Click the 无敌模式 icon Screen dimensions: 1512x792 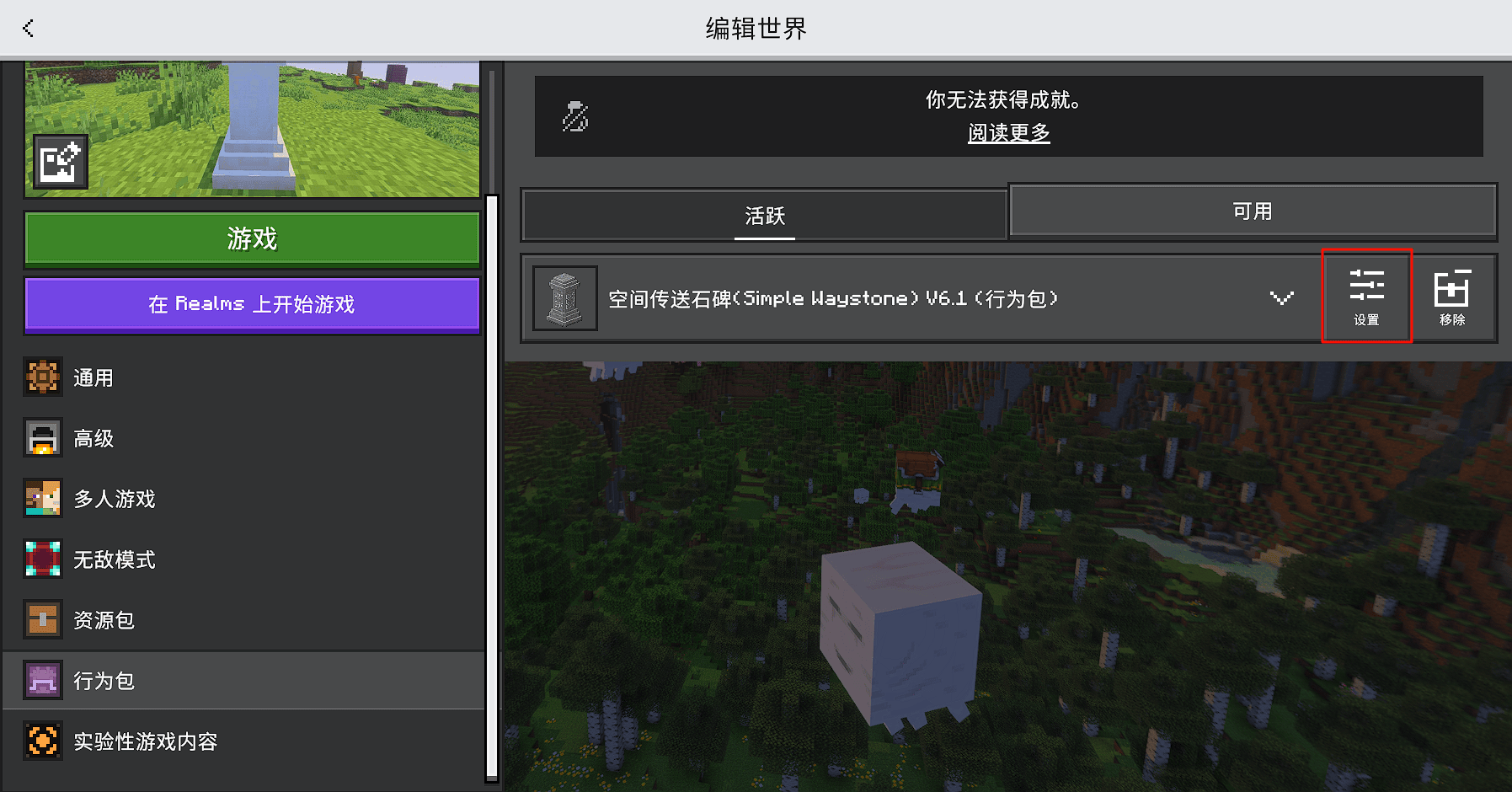(x=43, y=559)
